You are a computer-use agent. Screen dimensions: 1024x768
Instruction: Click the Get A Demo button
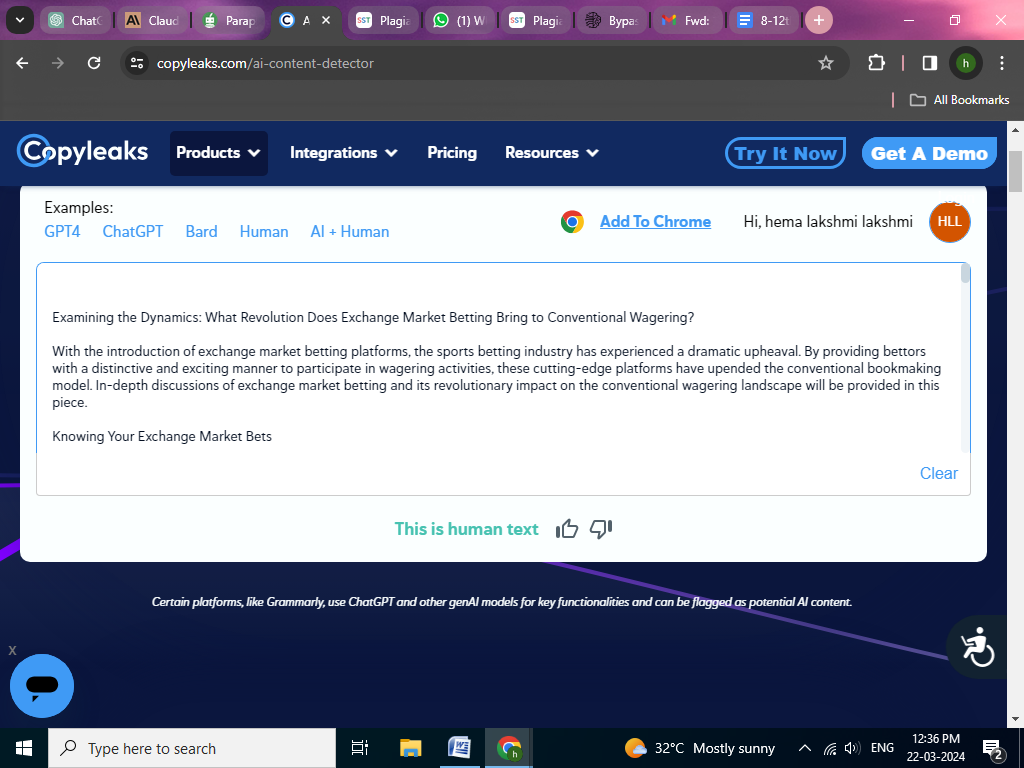(929, 153)
